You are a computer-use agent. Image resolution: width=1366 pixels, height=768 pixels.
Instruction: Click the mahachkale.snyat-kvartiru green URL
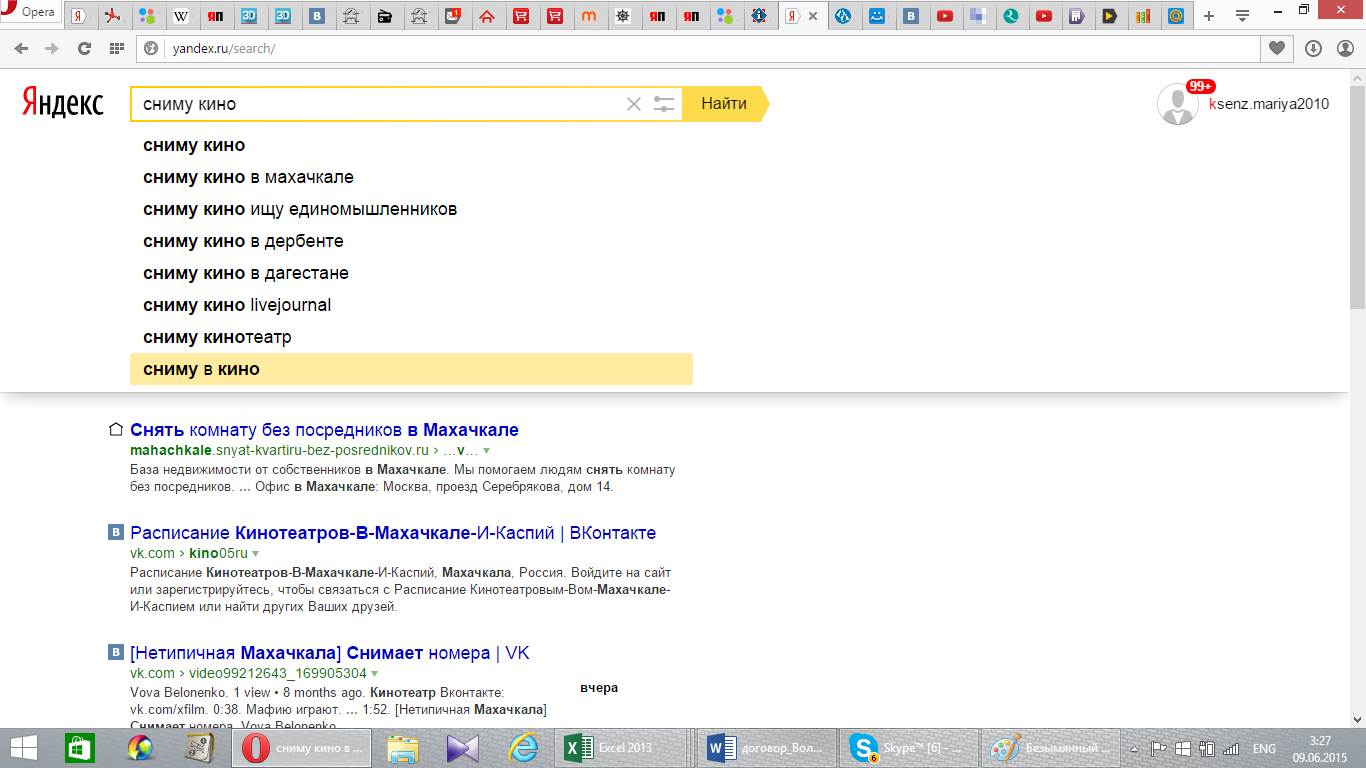(279, 451)
